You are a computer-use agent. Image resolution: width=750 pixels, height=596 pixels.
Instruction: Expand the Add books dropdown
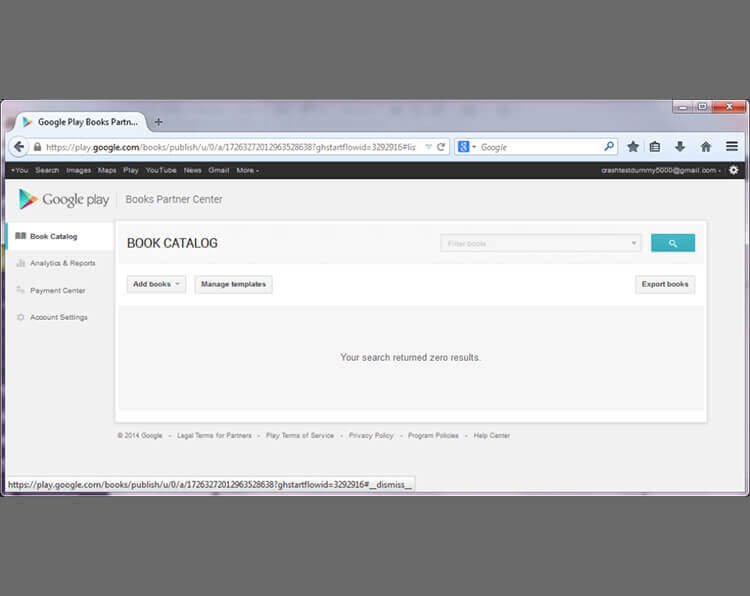[x=156, y=284]
